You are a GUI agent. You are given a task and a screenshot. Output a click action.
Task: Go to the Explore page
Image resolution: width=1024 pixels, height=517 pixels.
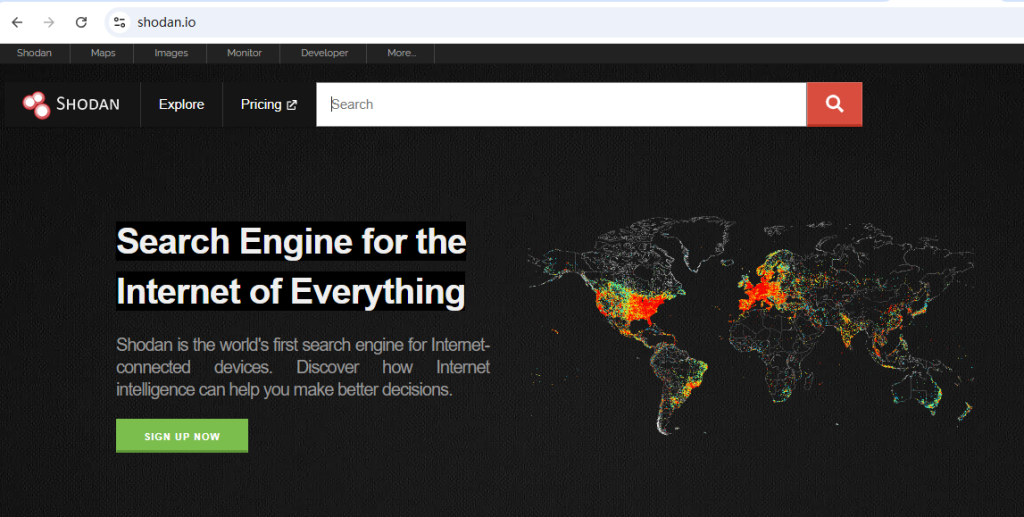(182, 104)
